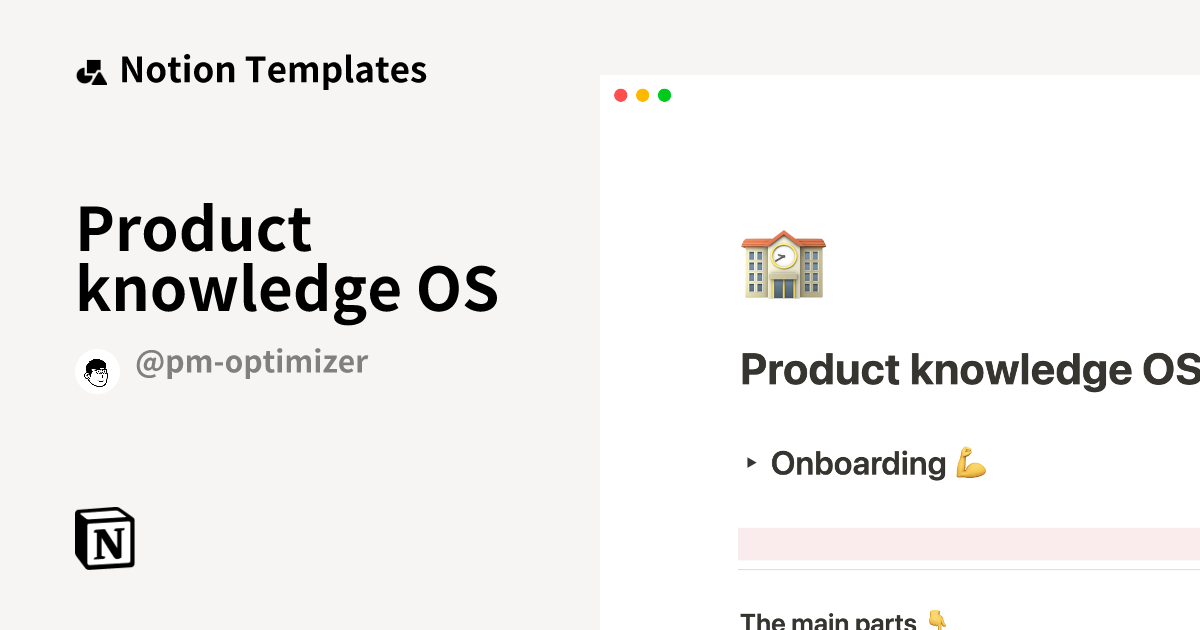1200x630 pixels.
Task: Open the @pm-optimizer profile link
Action: [251, 362]
